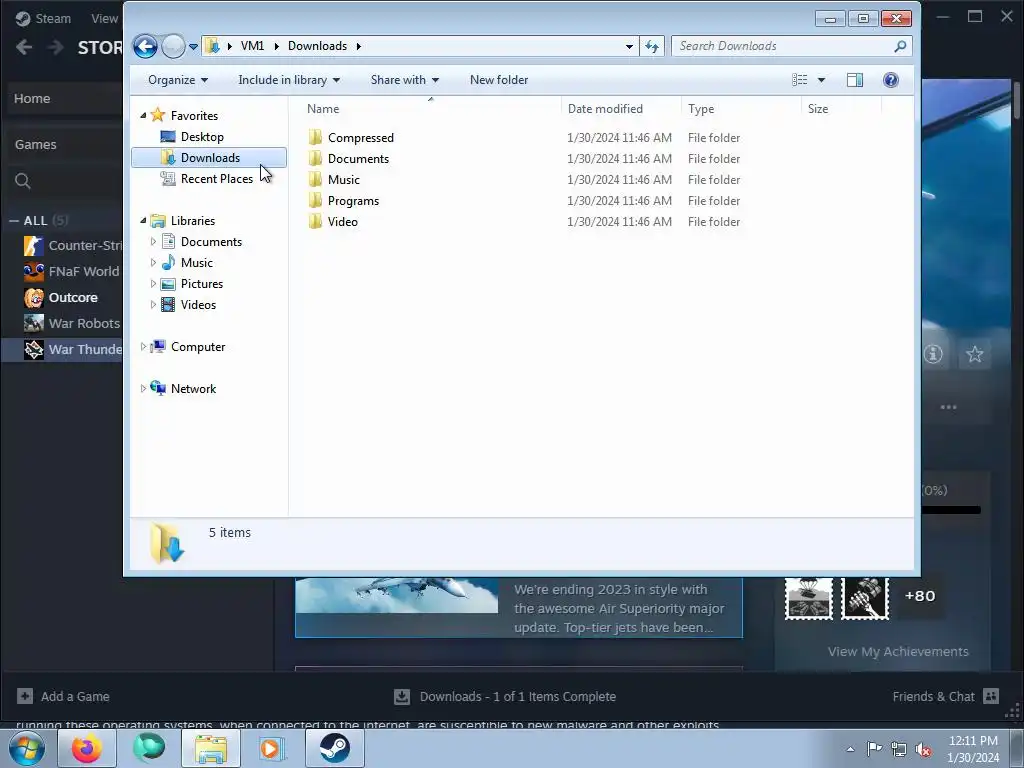Click the search magnifier icon in Explorer
The height and width of the screenshot is (768, 1024).
click(900, 46)
